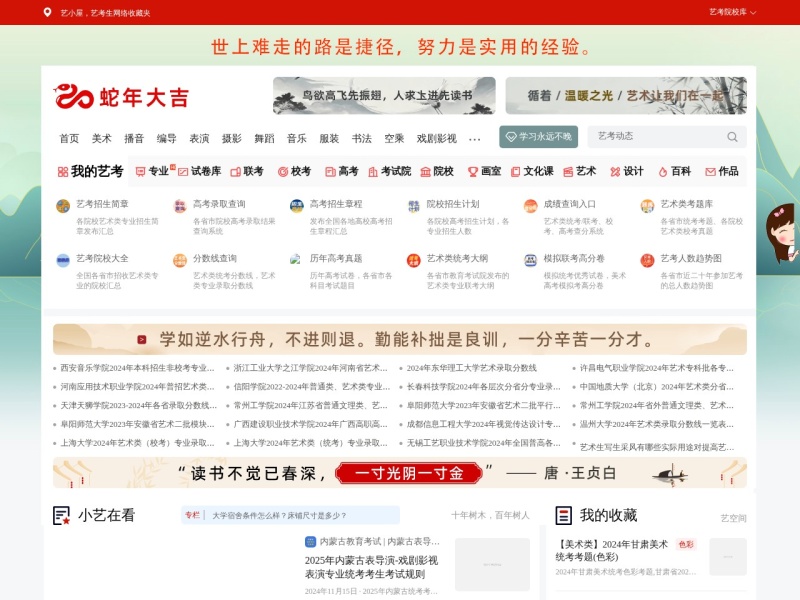The width and height of the screenshot is (800, 600).
Task: Open the 美术 navigation item
Action: point(102,138)
